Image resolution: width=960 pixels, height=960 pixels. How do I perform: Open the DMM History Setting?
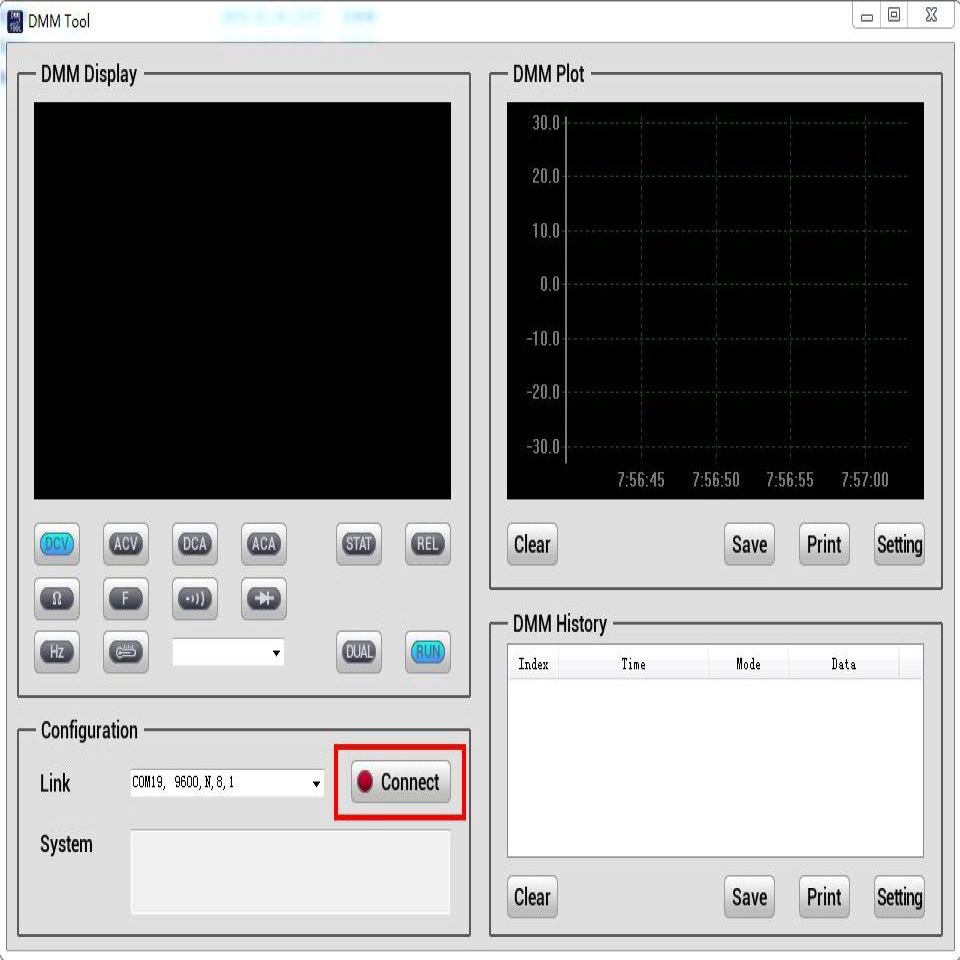[898, 897]
